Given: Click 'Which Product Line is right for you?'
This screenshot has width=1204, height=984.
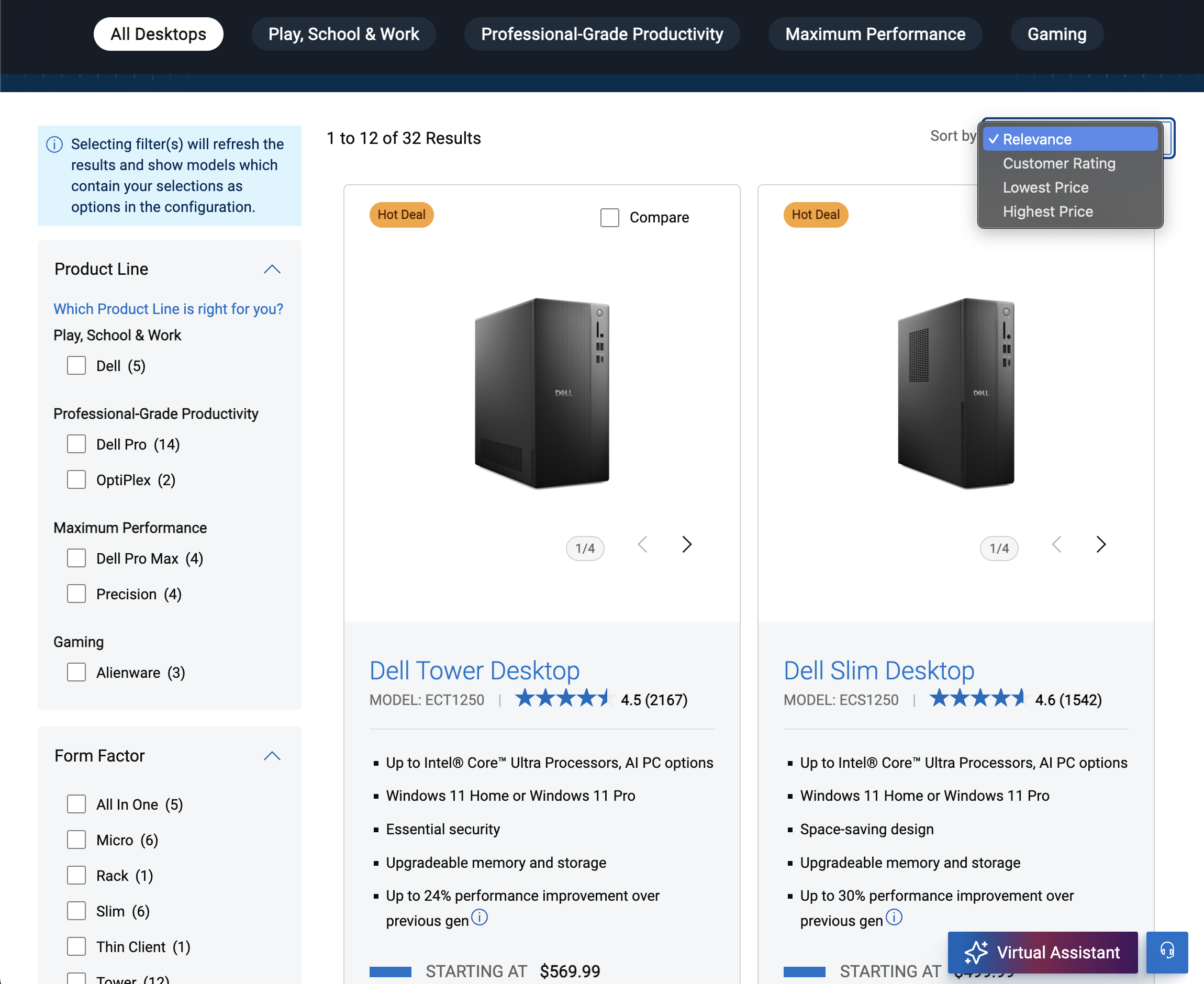Looking at the screenshot, I should [168, 308].
